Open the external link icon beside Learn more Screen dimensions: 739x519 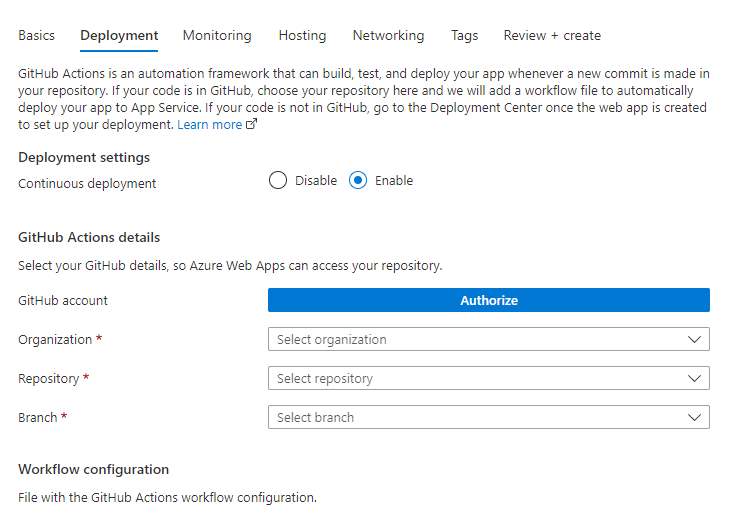point(251,125)
